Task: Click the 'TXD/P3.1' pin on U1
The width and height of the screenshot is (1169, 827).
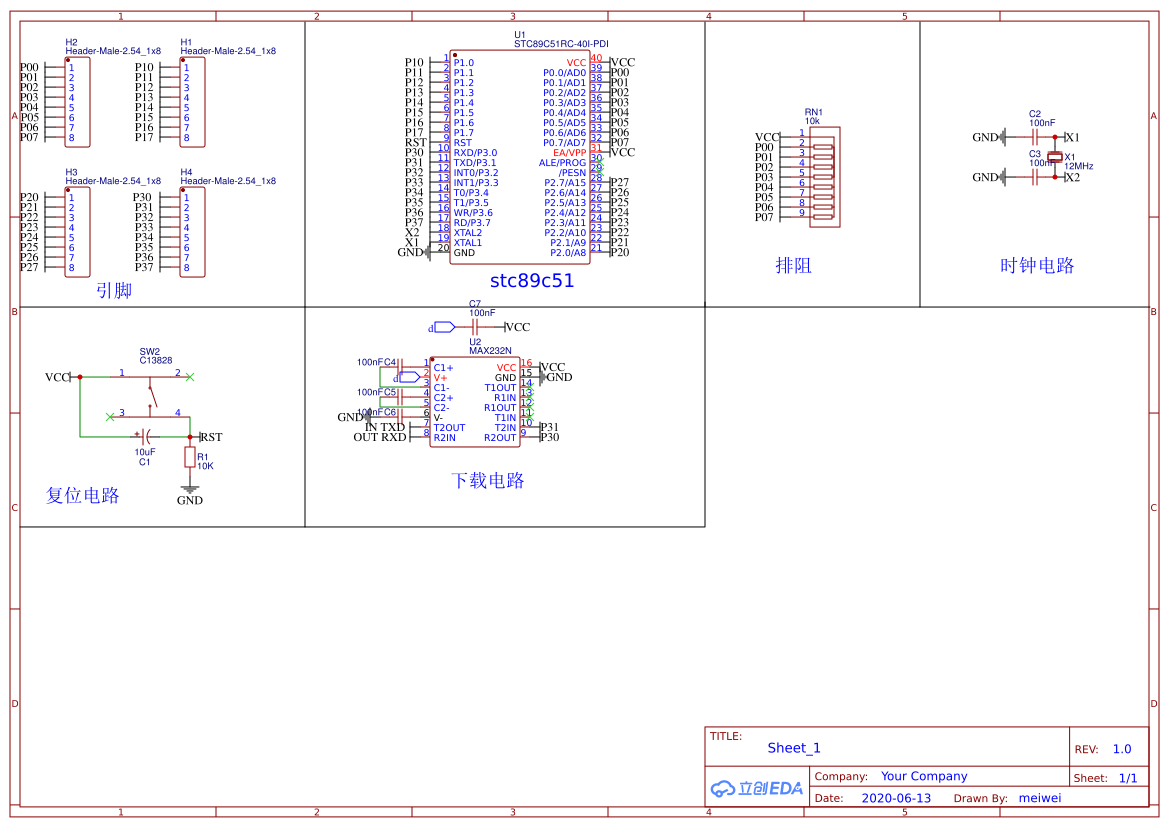Action: [474, 163]
